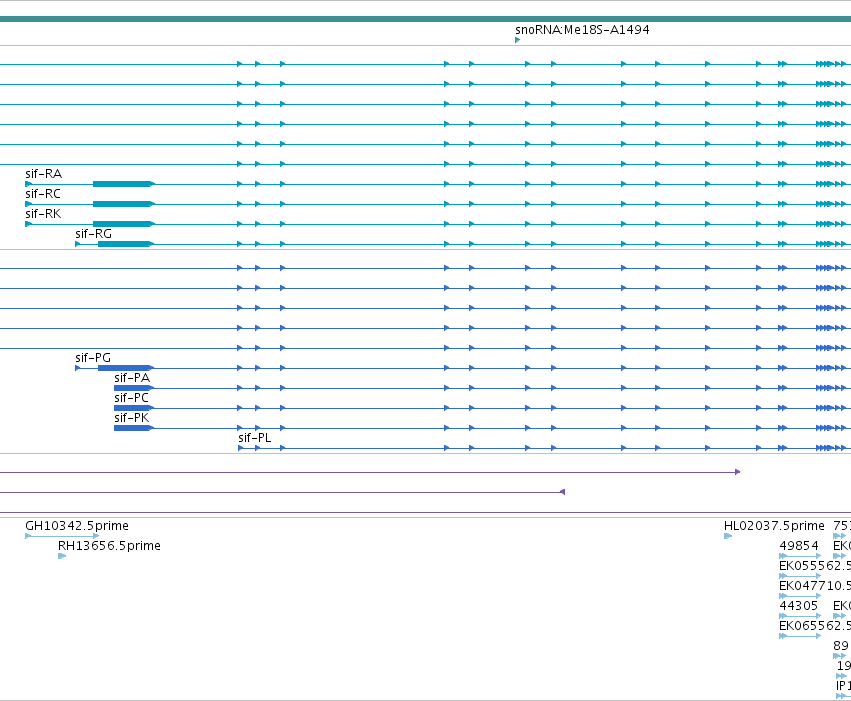This screenshot has width=851, height=701.
Task: Click the 49854 feature label
Action: pyautogui.click(x=799, y=546)
